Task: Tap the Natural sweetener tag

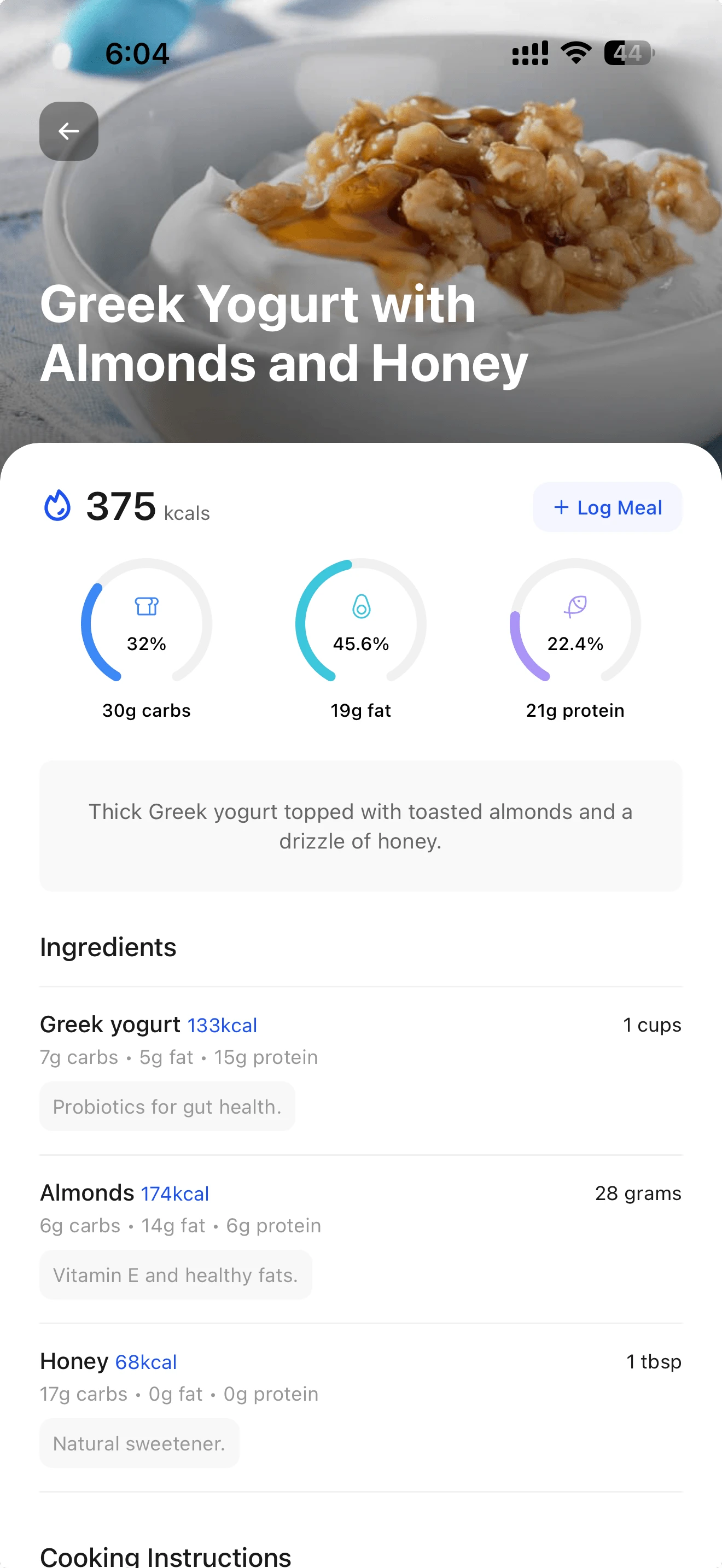Action: pos(139,1443)
